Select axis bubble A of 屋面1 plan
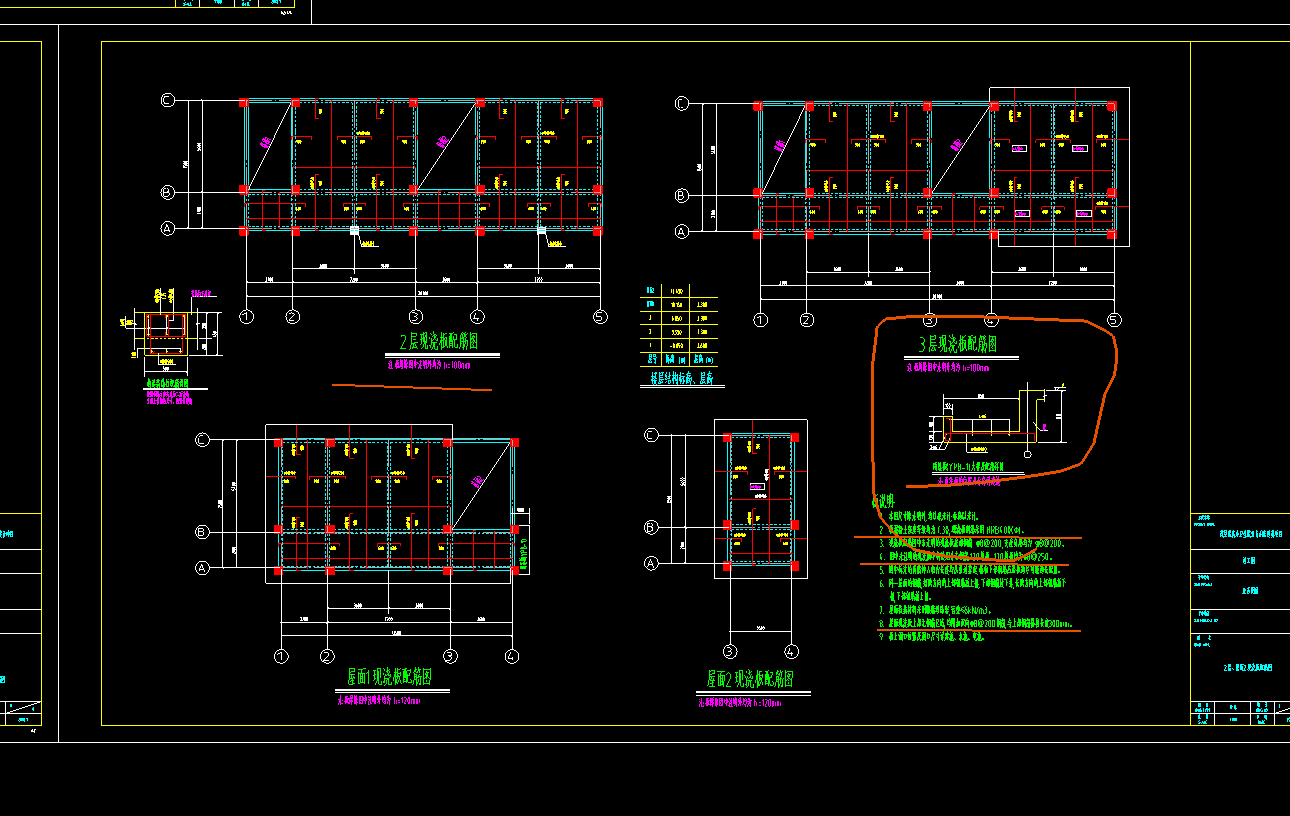 [203, 568]
